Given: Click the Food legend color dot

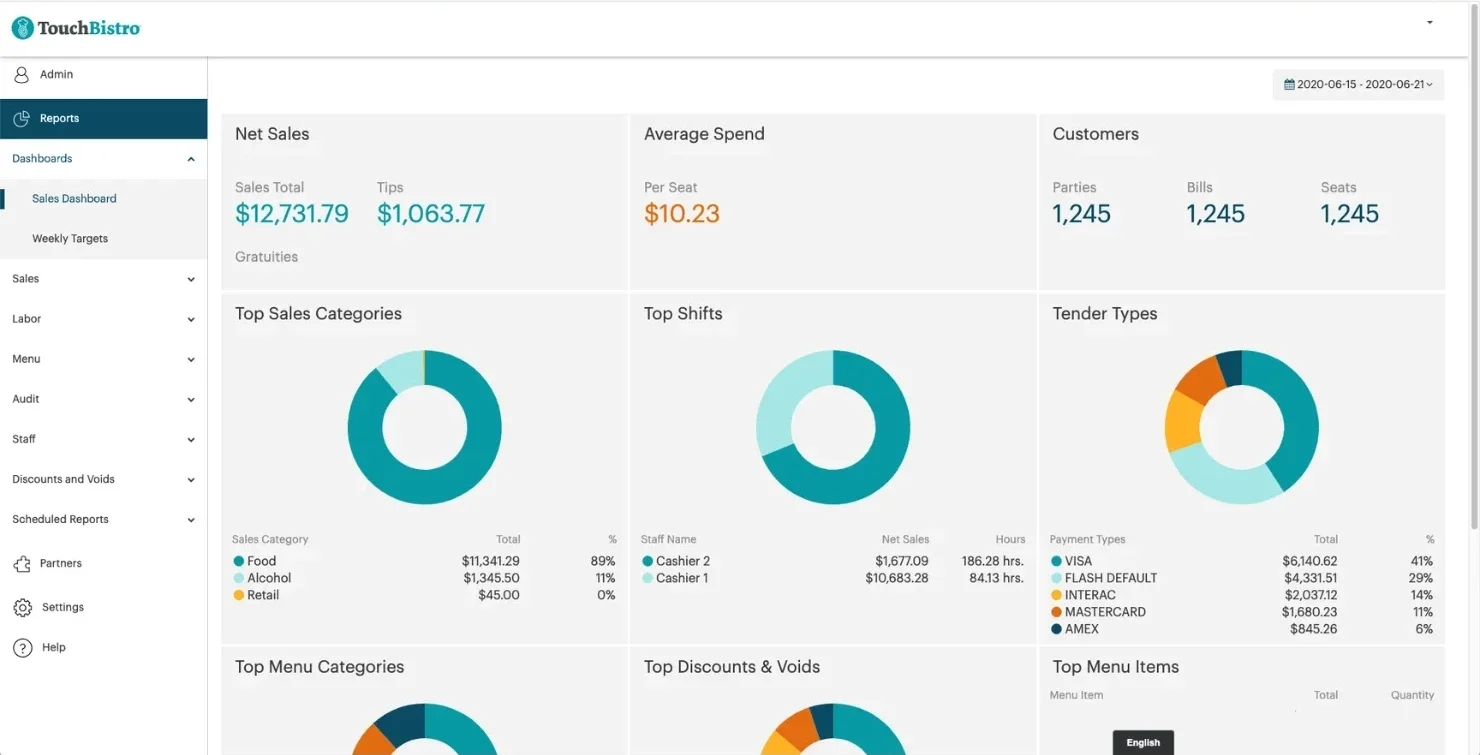Looking at the screenshot, I should pos(239,562).
